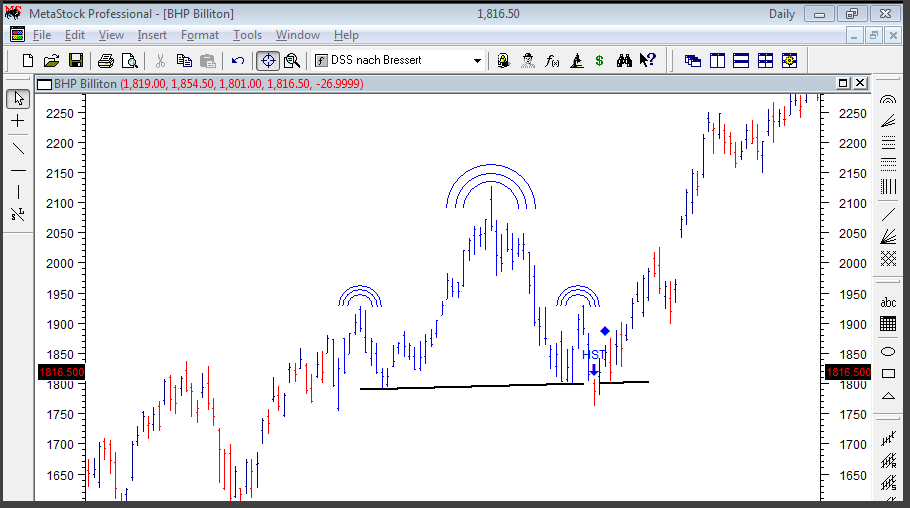Select the S/L line tool

(18, 214)
